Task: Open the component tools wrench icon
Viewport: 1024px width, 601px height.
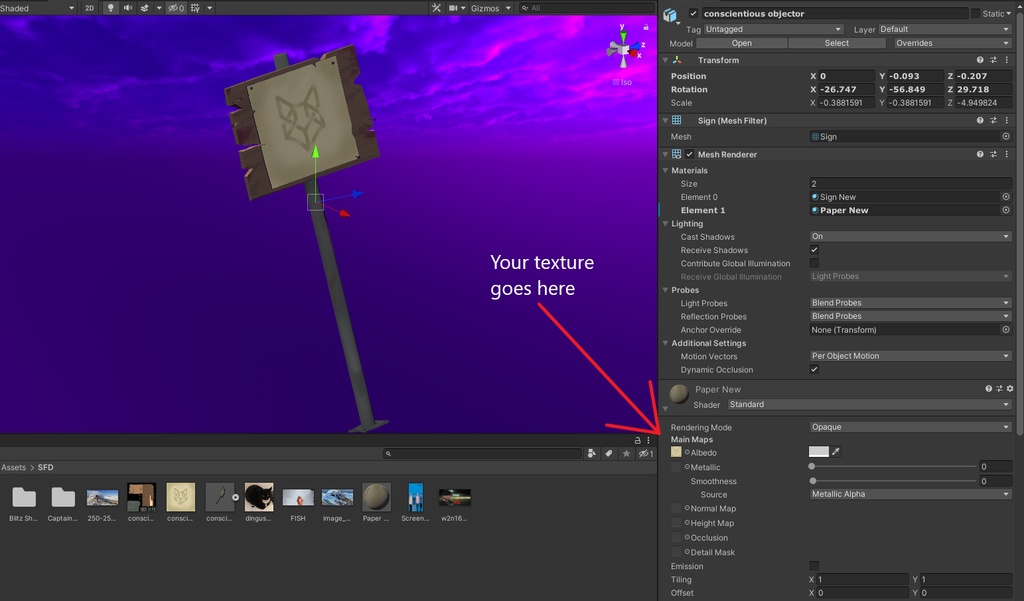Action: tap(436, 8)
